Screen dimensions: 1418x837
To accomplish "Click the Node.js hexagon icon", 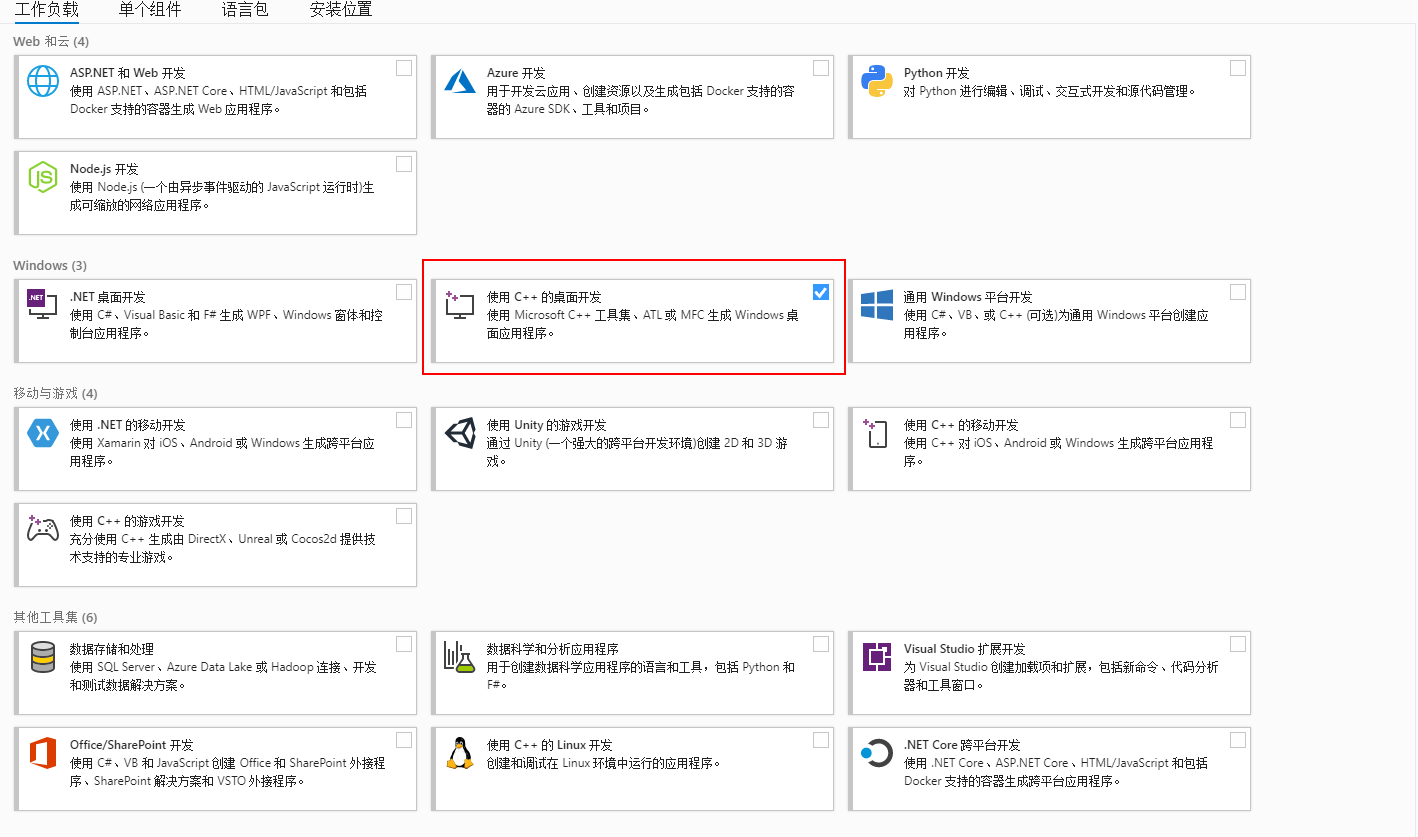I will coord(43,177).
